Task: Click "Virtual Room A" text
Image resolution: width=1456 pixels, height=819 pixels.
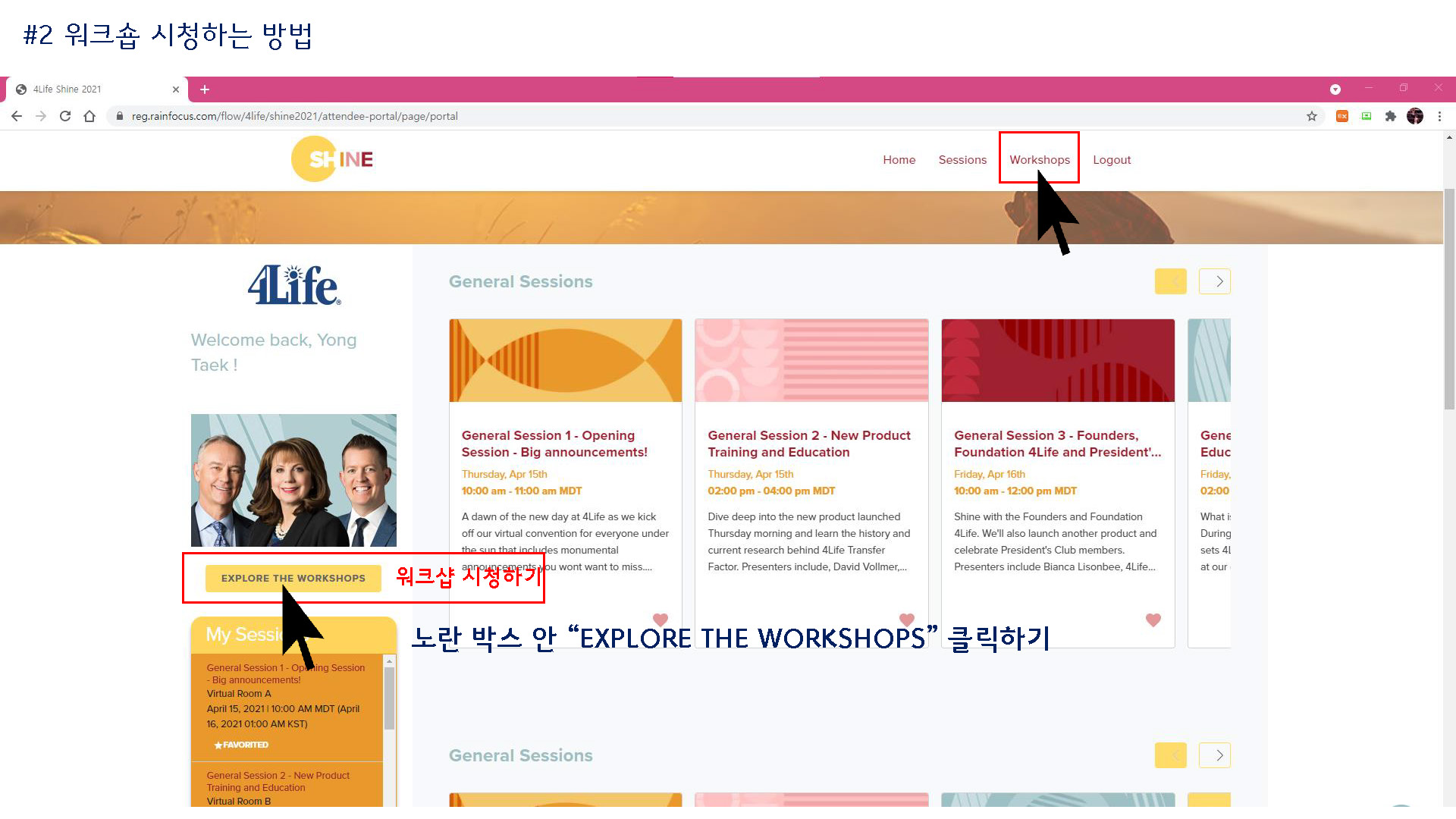Action: (x=239, y=693)
